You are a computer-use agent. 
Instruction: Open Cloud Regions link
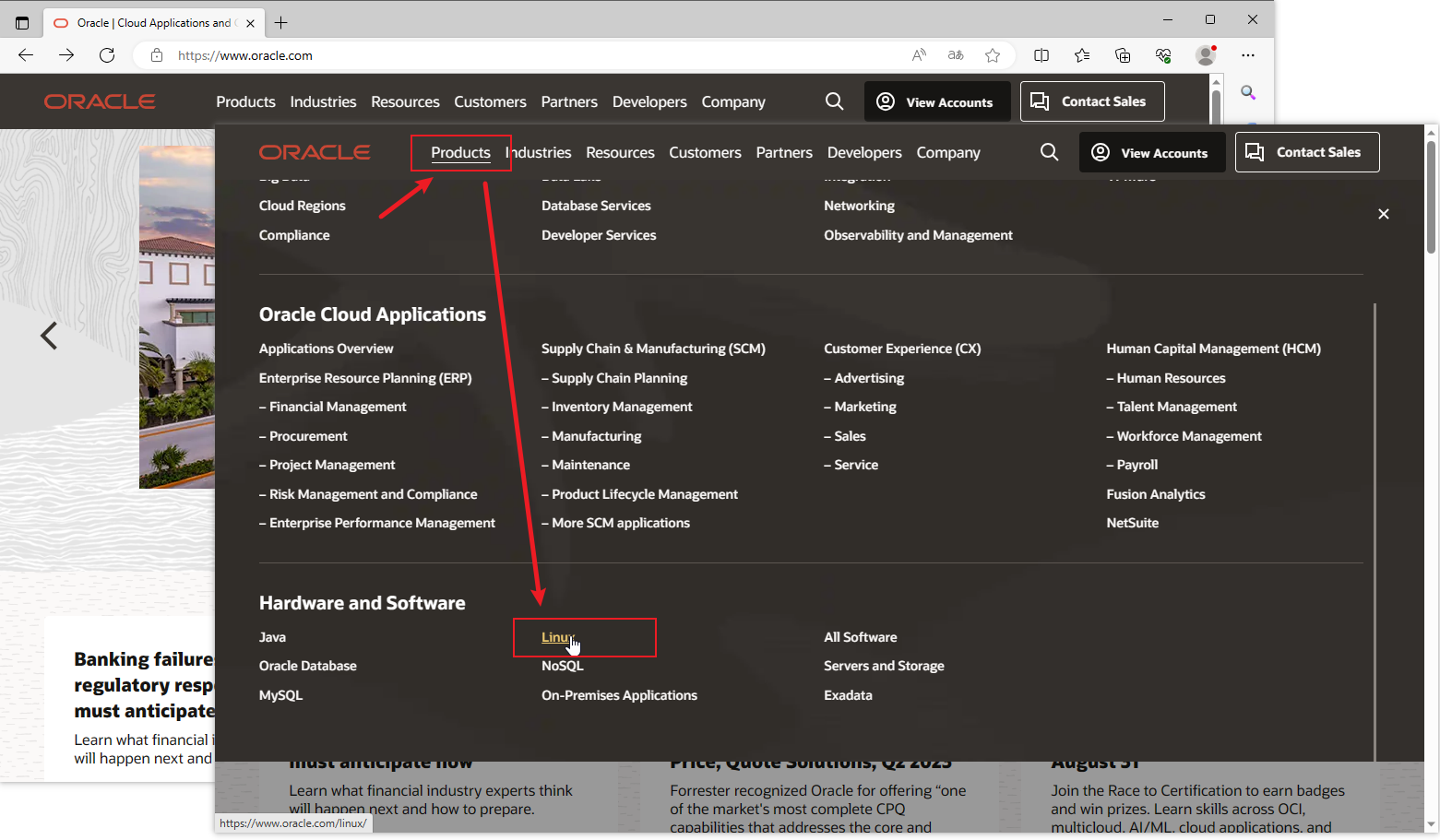pos(302,206)
